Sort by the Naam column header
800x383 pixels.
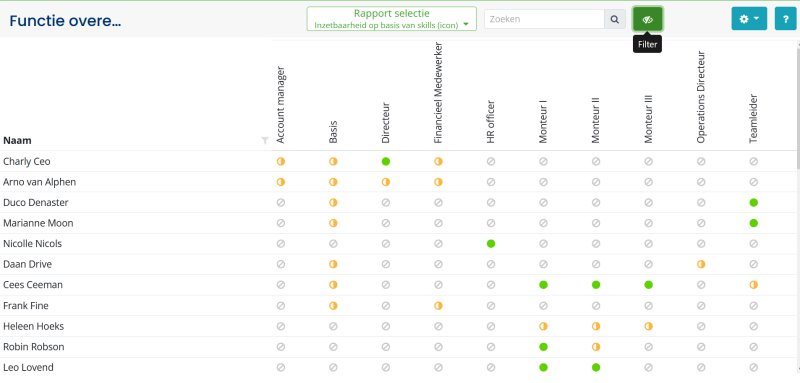pyautogui.click(x=17, y=140)
